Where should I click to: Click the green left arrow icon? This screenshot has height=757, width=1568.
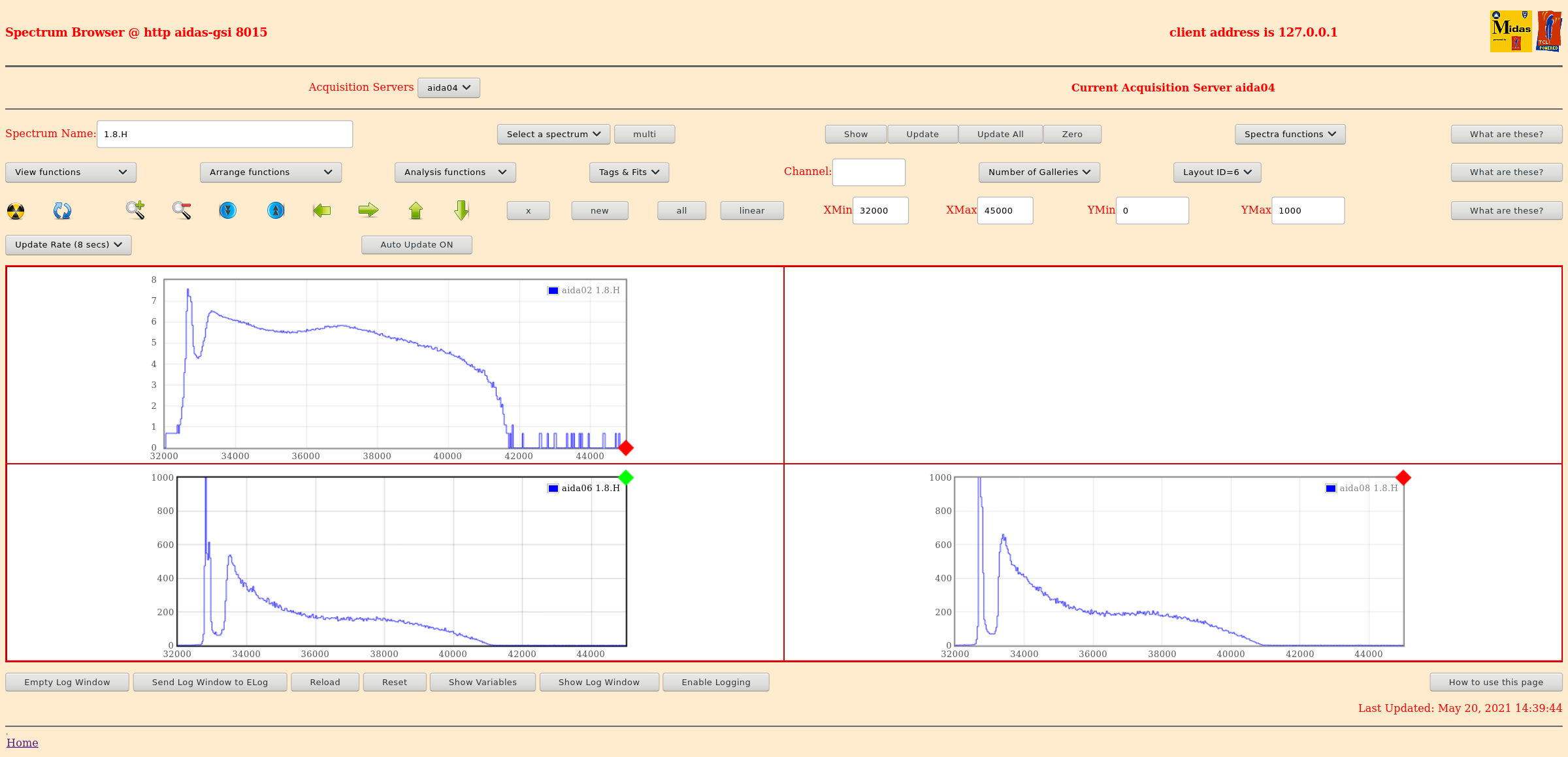(321, 210)
